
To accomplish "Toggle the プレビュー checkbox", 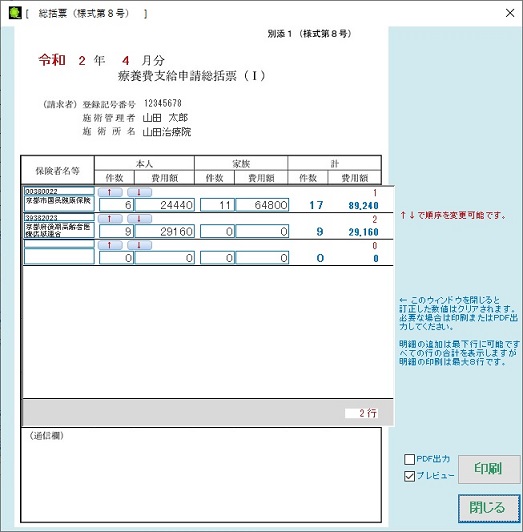I will tap(409, 476).
